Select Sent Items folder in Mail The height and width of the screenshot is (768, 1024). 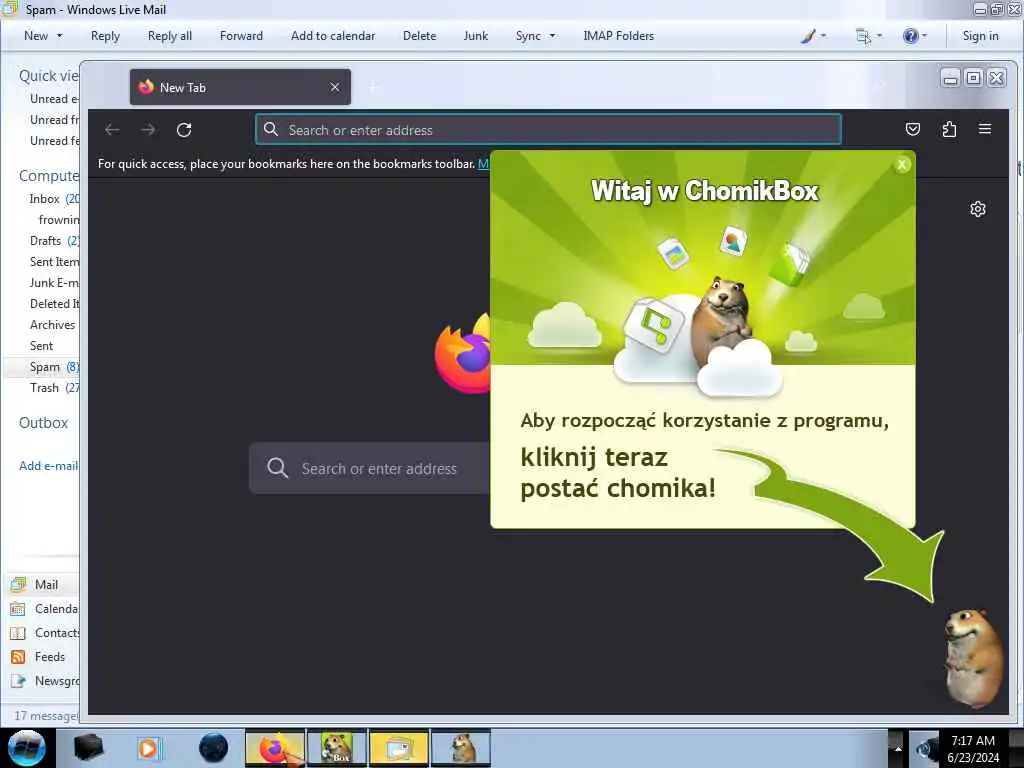tap(54, 261)
